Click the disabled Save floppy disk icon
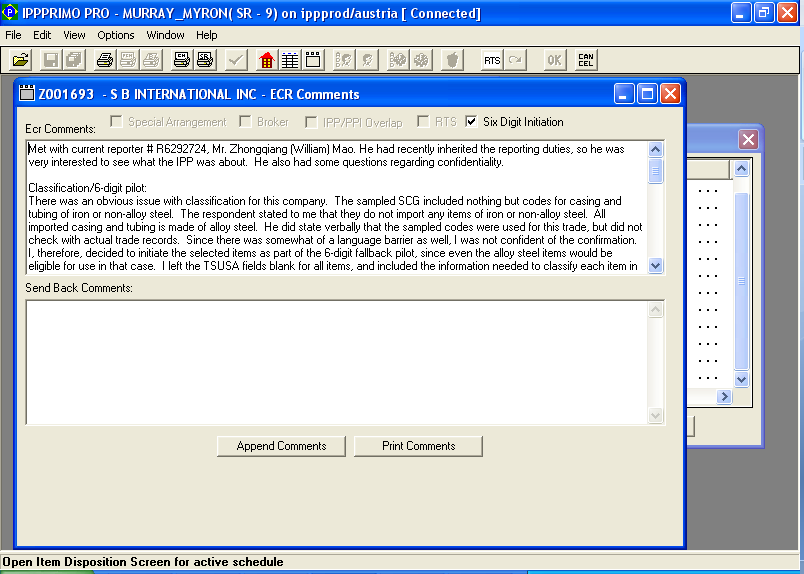804x574 pixels. [51, 61]
